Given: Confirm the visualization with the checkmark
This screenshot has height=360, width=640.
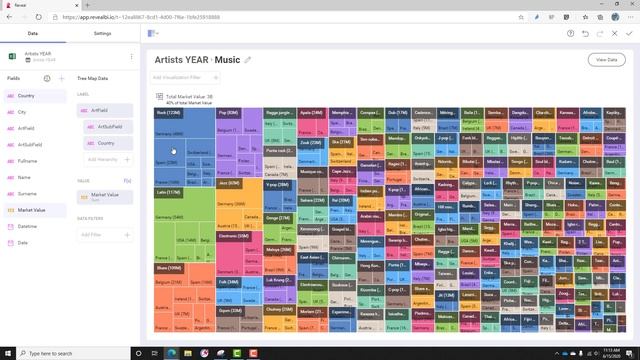Looking at the screenshot, I should 629,33.
